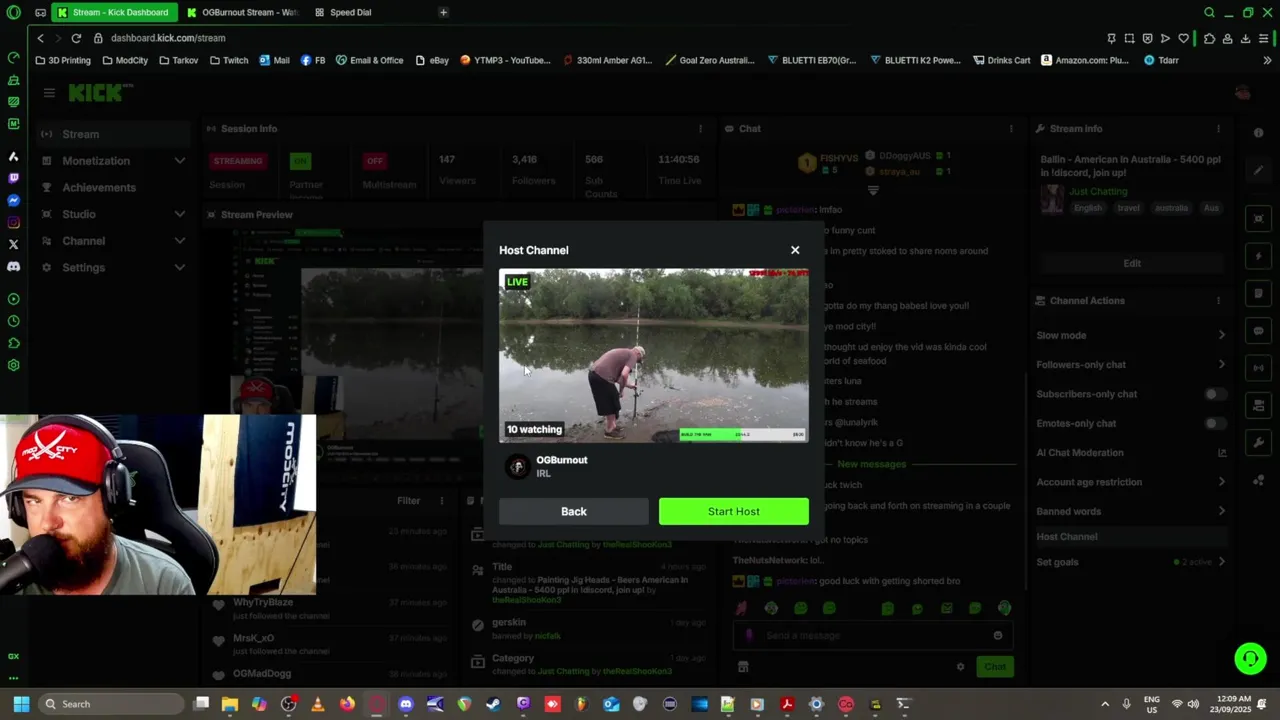The image size is (1280, 720).
Task: Toggle Emotes-only chat switch
Action: pos(1214,423)
